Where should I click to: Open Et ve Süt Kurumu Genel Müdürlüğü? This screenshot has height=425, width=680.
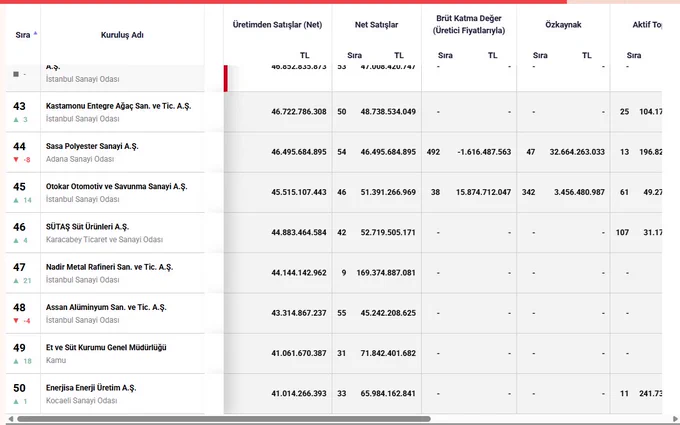click(x=106, y=347)
